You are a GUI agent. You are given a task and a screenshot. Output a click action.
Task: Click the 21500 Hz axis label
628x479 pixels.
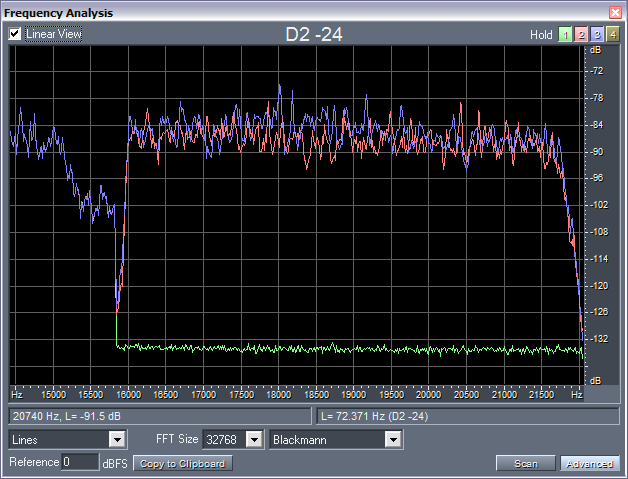pyautogui.click(x=541, y=395)
